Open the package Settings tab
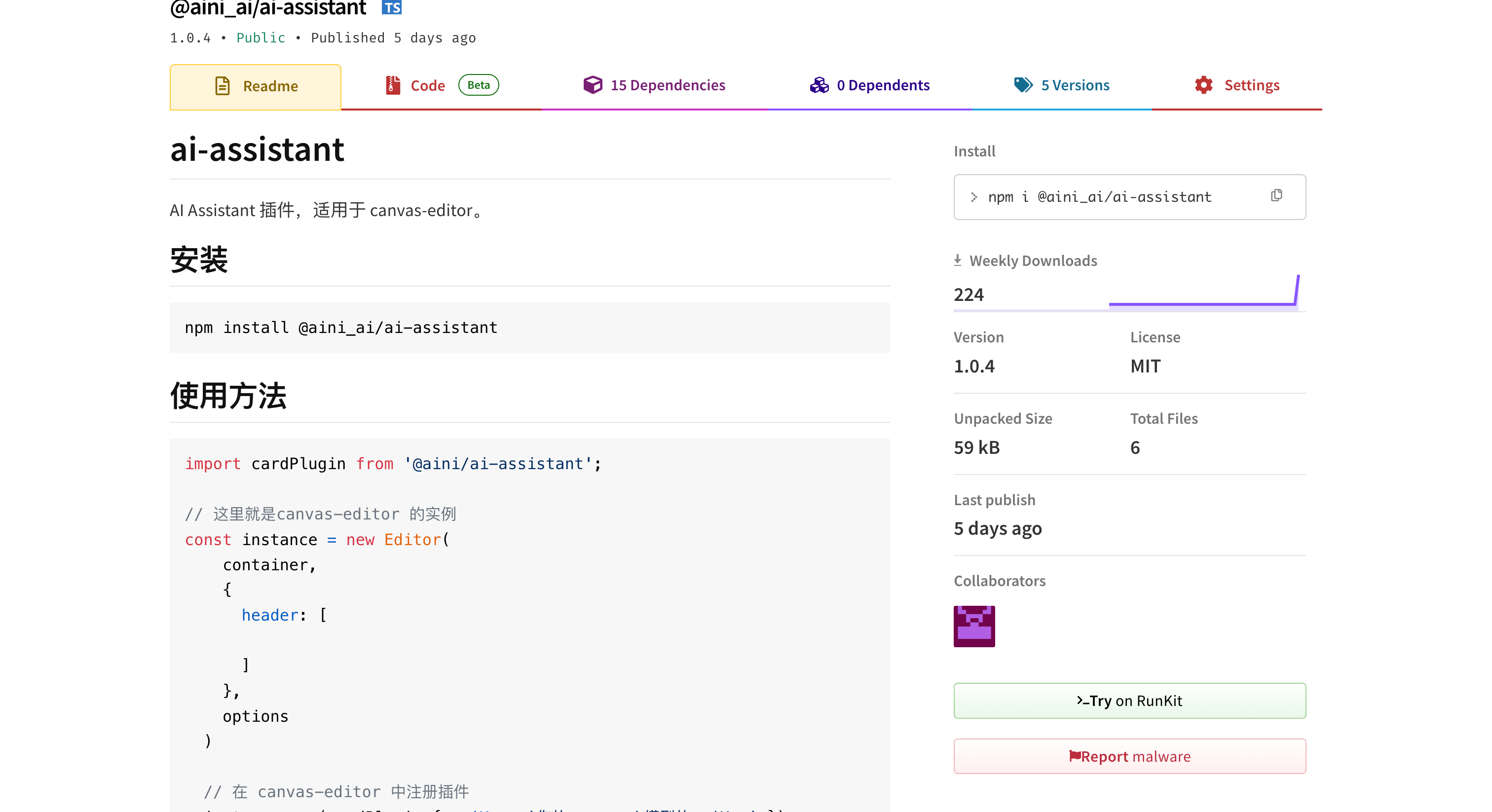The height and width of the screenshot is (812, 1492). (x=1251, y=85)
